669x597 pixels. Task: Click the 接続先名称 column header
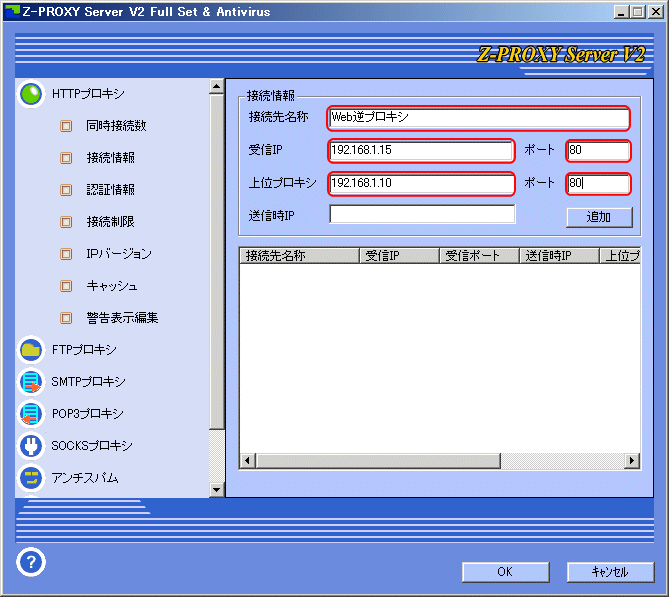(x=299, y=256)
